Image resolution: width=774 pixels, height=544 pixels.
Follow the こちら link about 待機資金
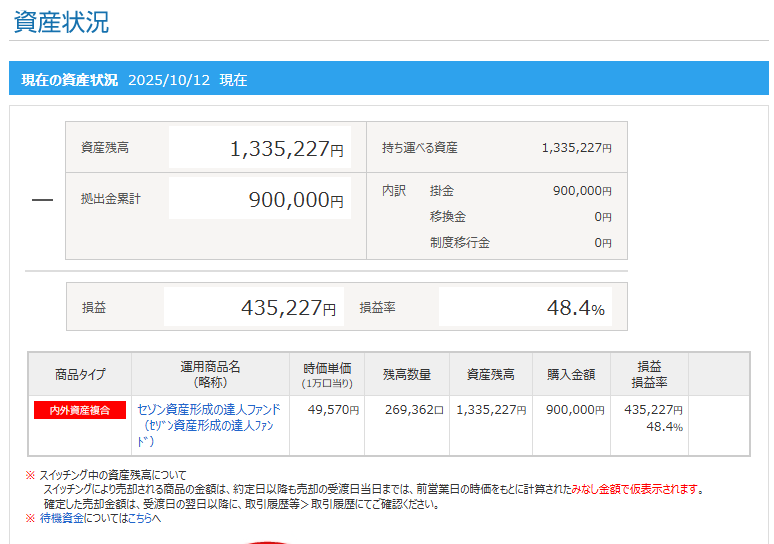tap(140, 518)
